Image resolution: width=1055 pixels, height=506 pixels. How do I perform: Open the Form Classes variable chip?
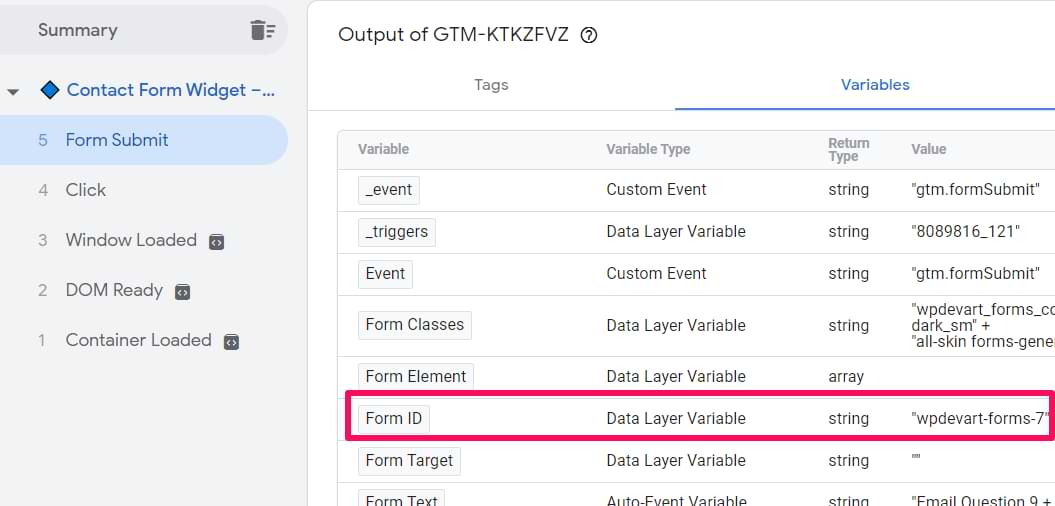414,324
